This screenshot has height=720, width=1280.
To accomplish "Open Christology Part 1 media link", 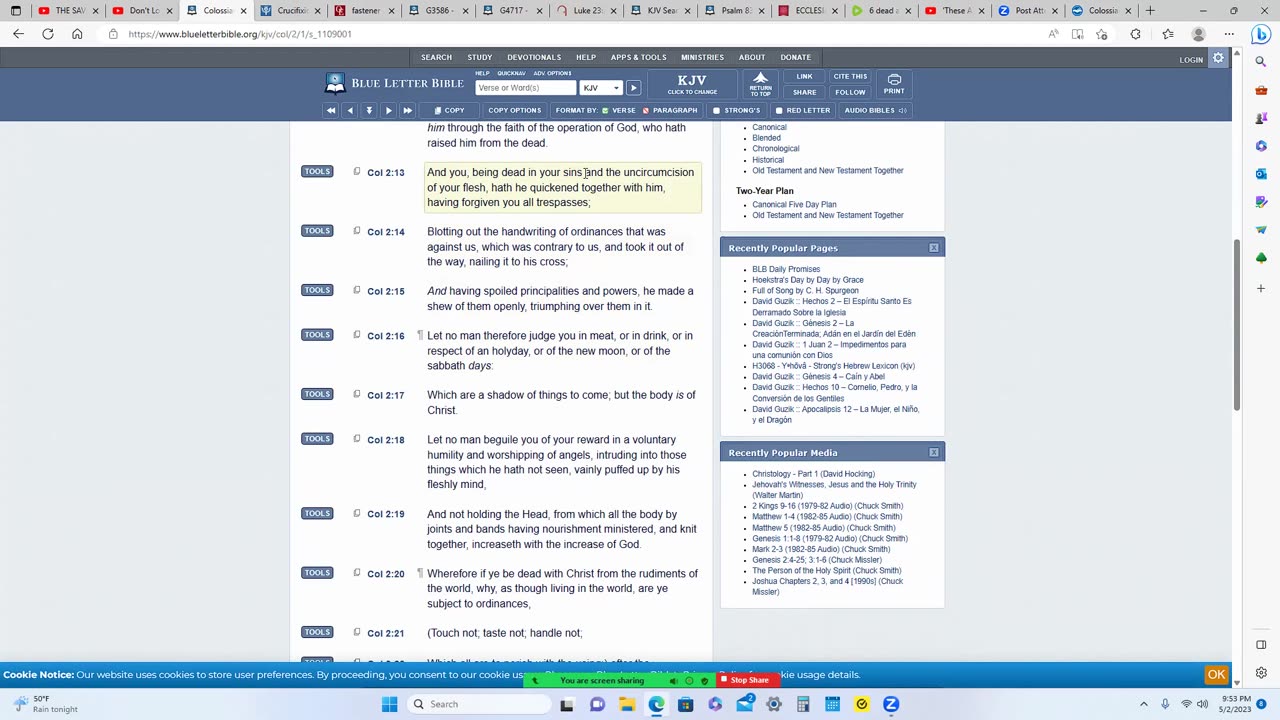I will coord(813,474).
